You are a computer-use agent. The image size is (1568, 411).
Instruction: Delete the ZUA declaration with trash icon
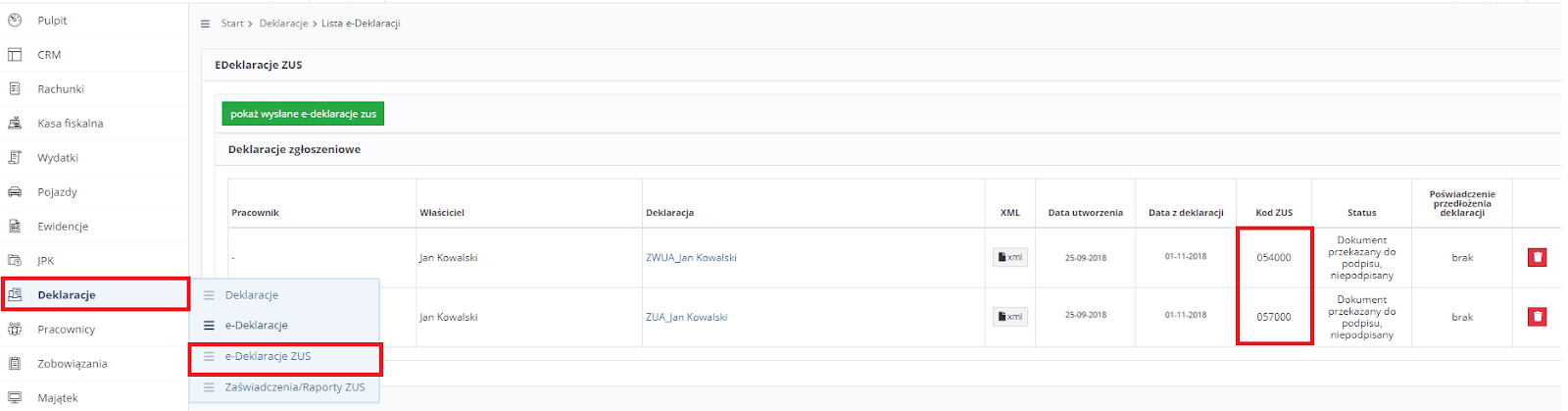(1538, 317)
